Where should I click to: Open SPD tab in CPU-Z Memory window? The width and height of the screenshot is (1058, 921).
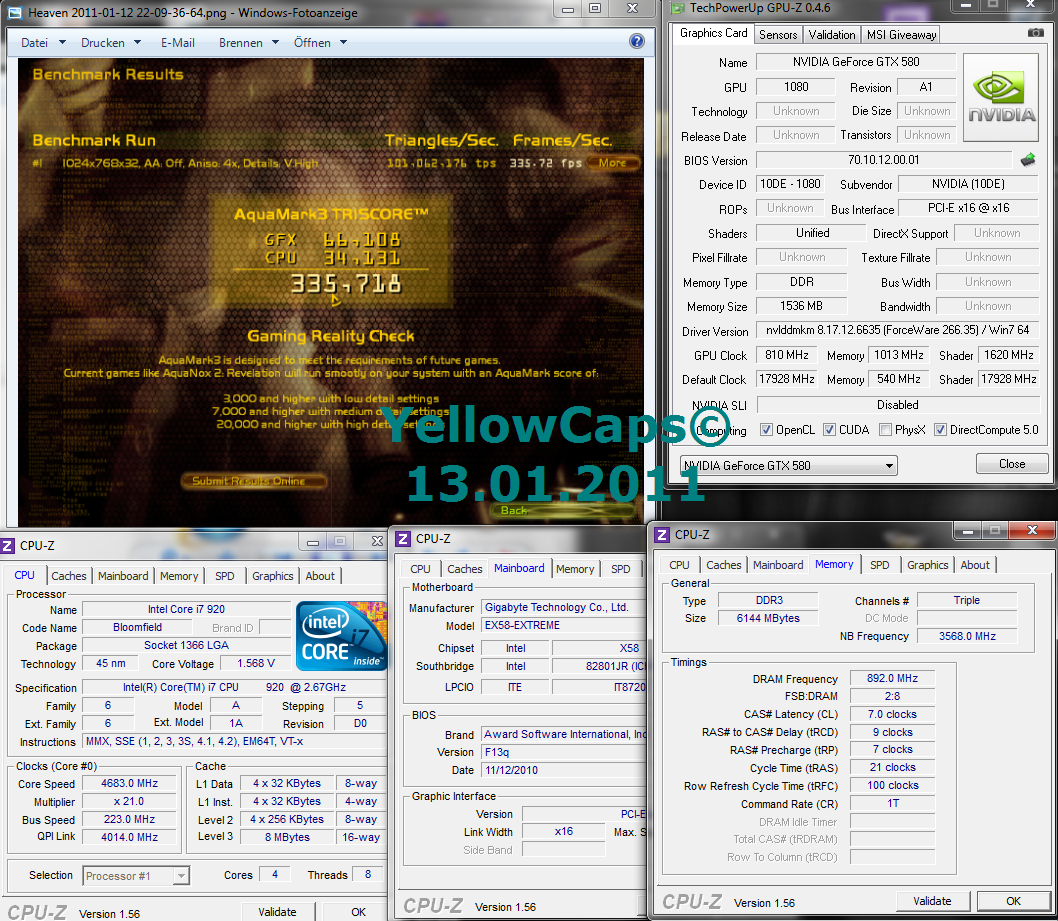coord(879,565)
